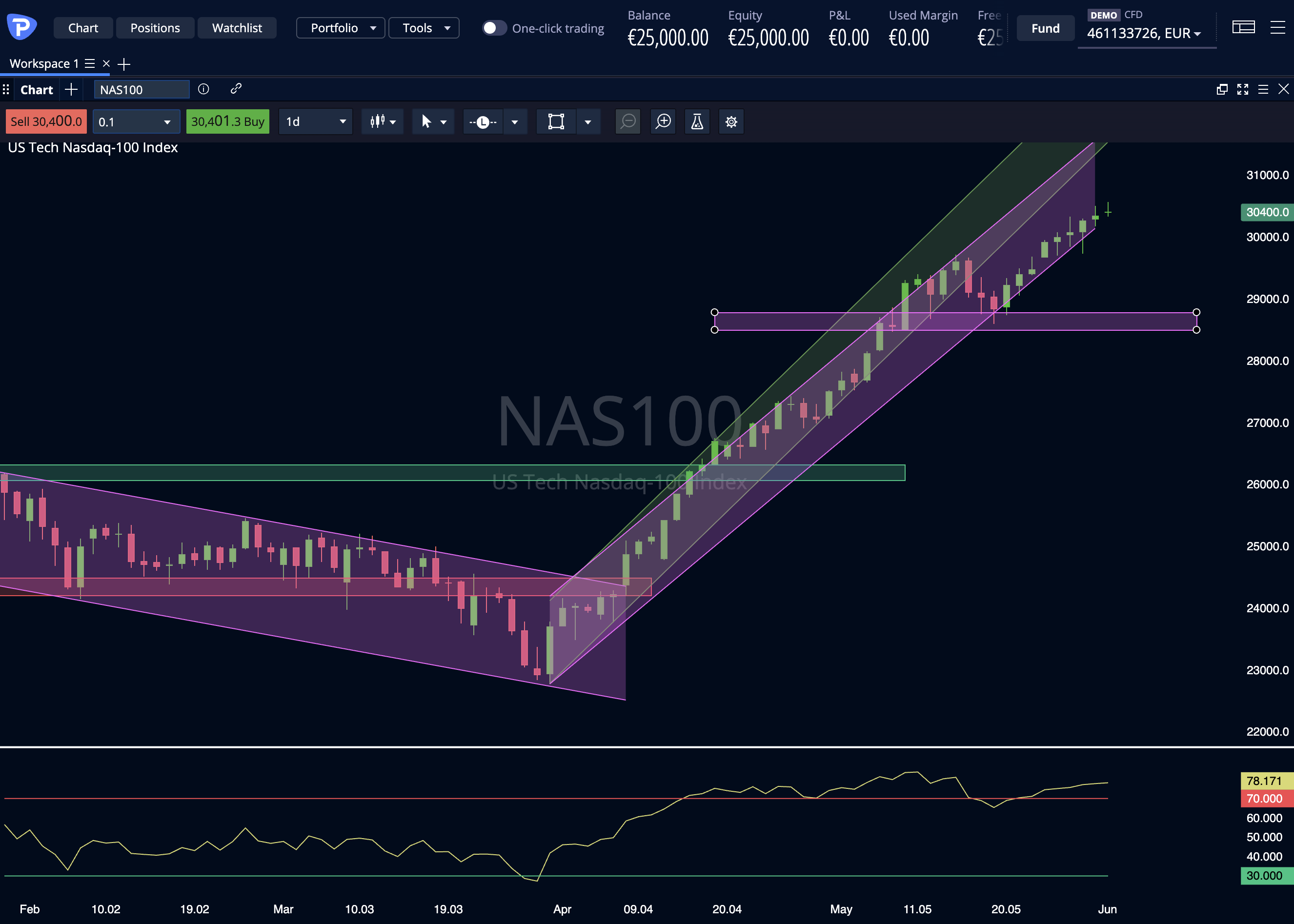The width and height of the screenshot is (1294, 924).
Task: Select the rectangle drawing tool
Action: (x=556, y=122)
